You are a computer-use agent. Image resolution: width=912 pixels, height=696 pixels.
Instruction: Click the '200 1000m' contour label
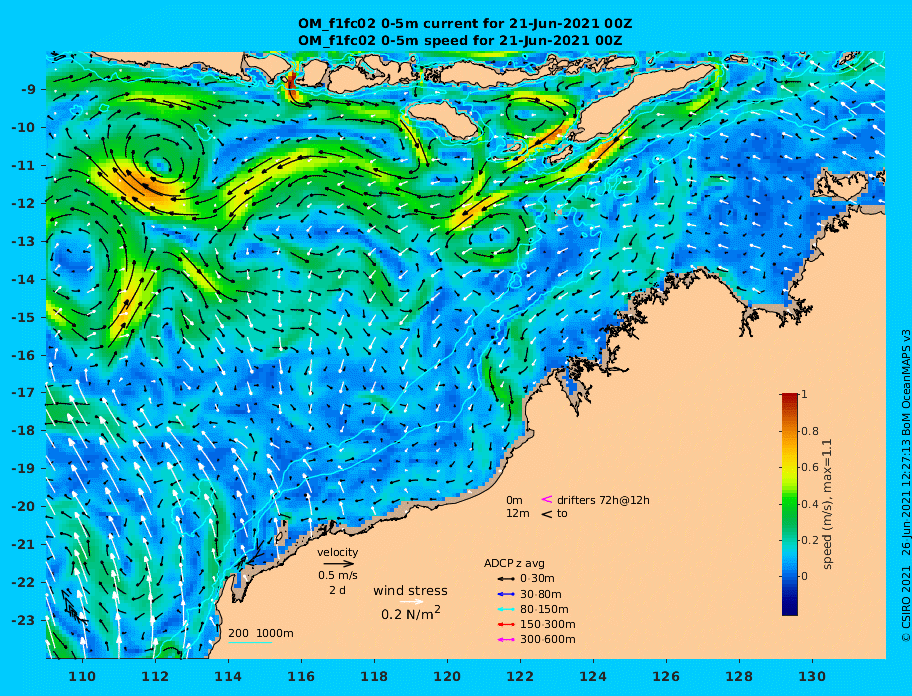(x=261, y=633)
